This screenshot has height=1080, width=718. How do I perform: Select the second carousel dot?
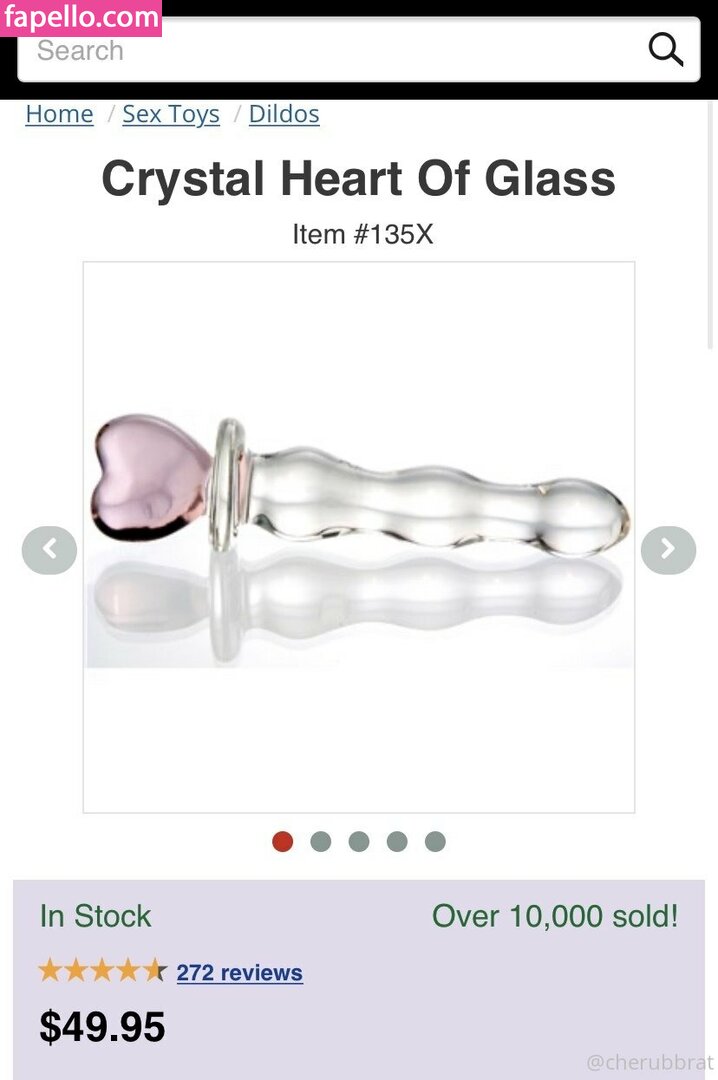(320, 841)
